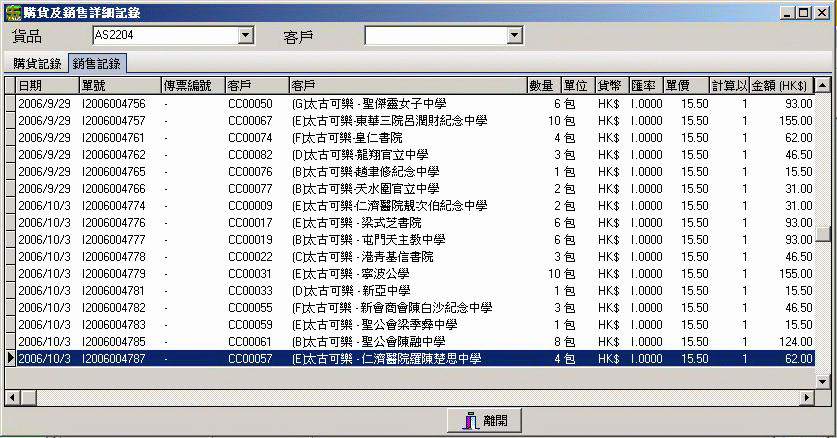Open the 客戶 customer dropdown
This screenshot has width=837, height=438.
(515, 36)
